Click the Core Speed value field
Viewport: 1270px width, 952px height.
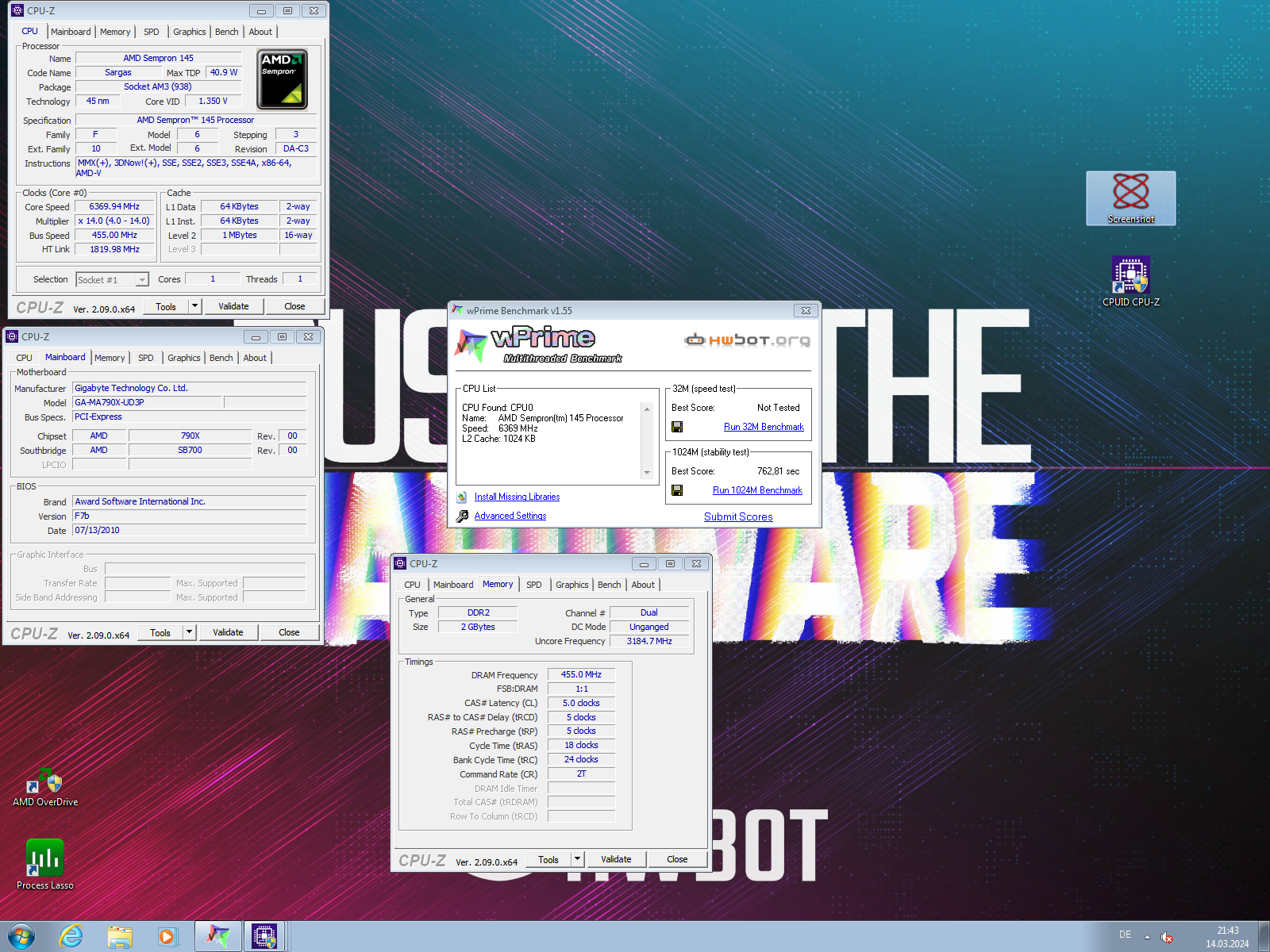point(114,206)
